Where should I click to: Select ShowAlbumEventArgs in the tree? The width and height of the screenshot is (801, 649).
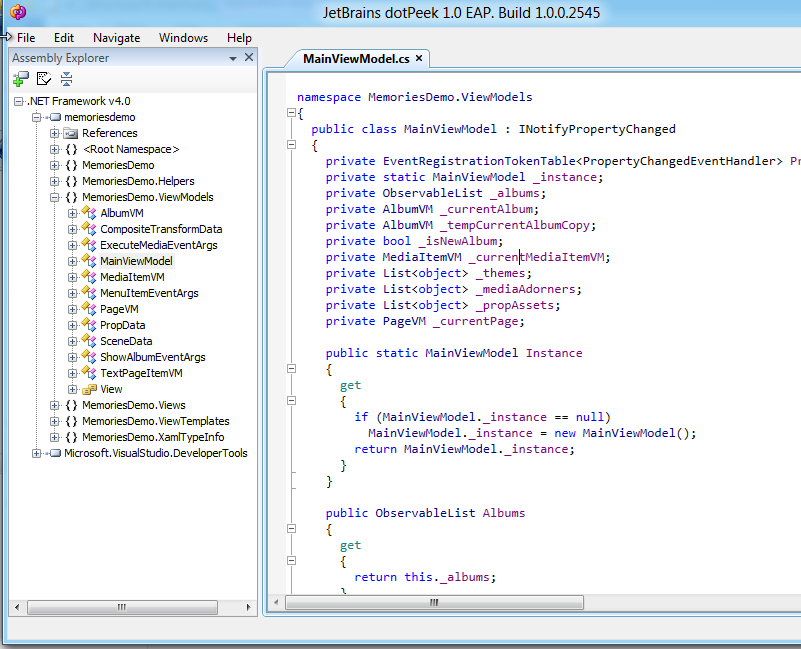153,357
